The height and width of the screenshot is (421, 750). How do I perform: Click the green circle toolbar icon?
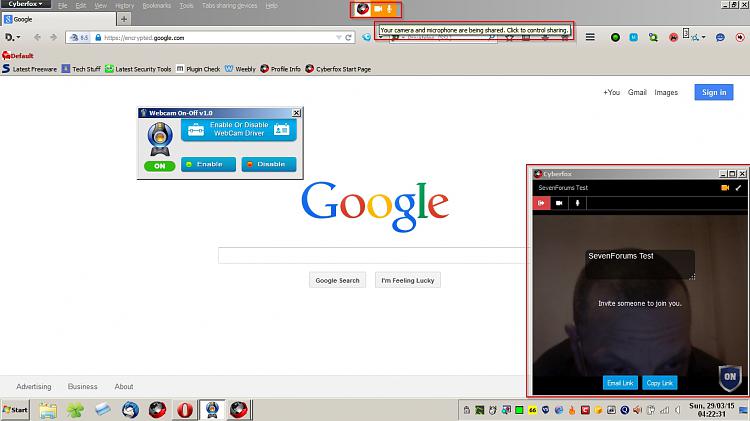click(x=615, y=37)
